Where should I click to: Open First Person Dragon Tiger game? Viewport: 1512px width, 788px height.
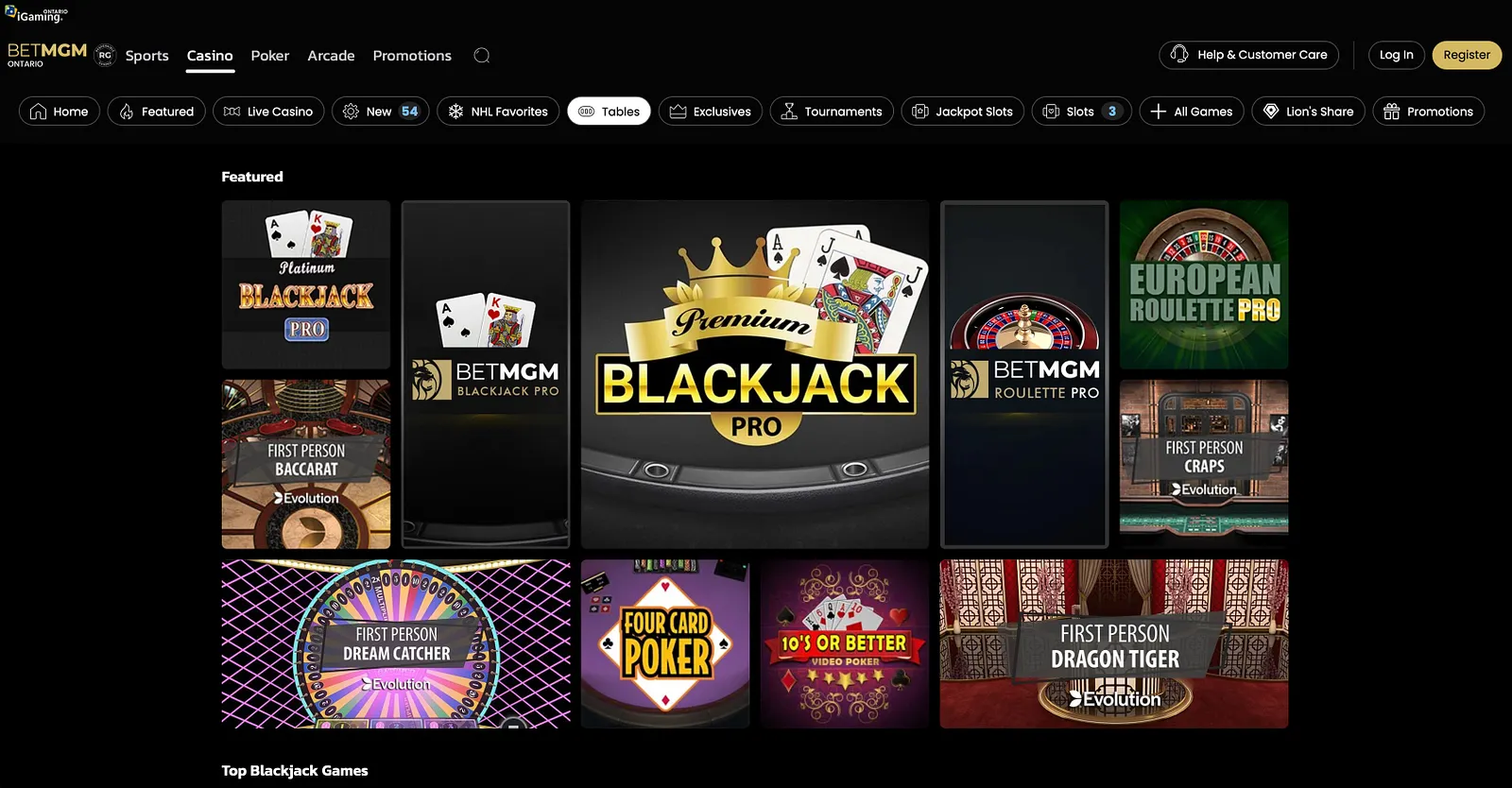click(x=1114, y=643)
